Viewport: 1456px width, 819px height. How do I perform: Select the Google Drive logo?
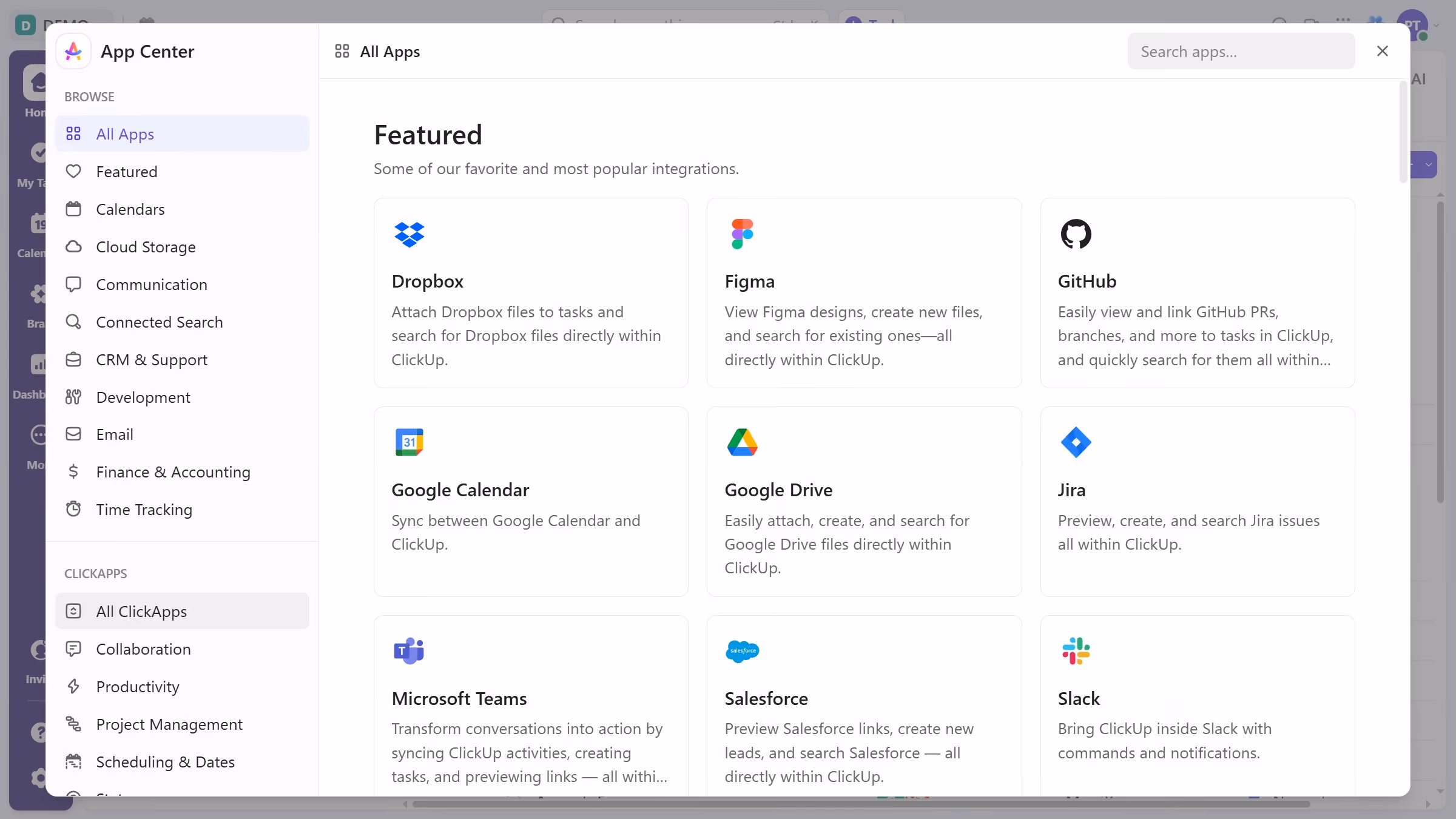pyautogui.click(x=743, y=442)
